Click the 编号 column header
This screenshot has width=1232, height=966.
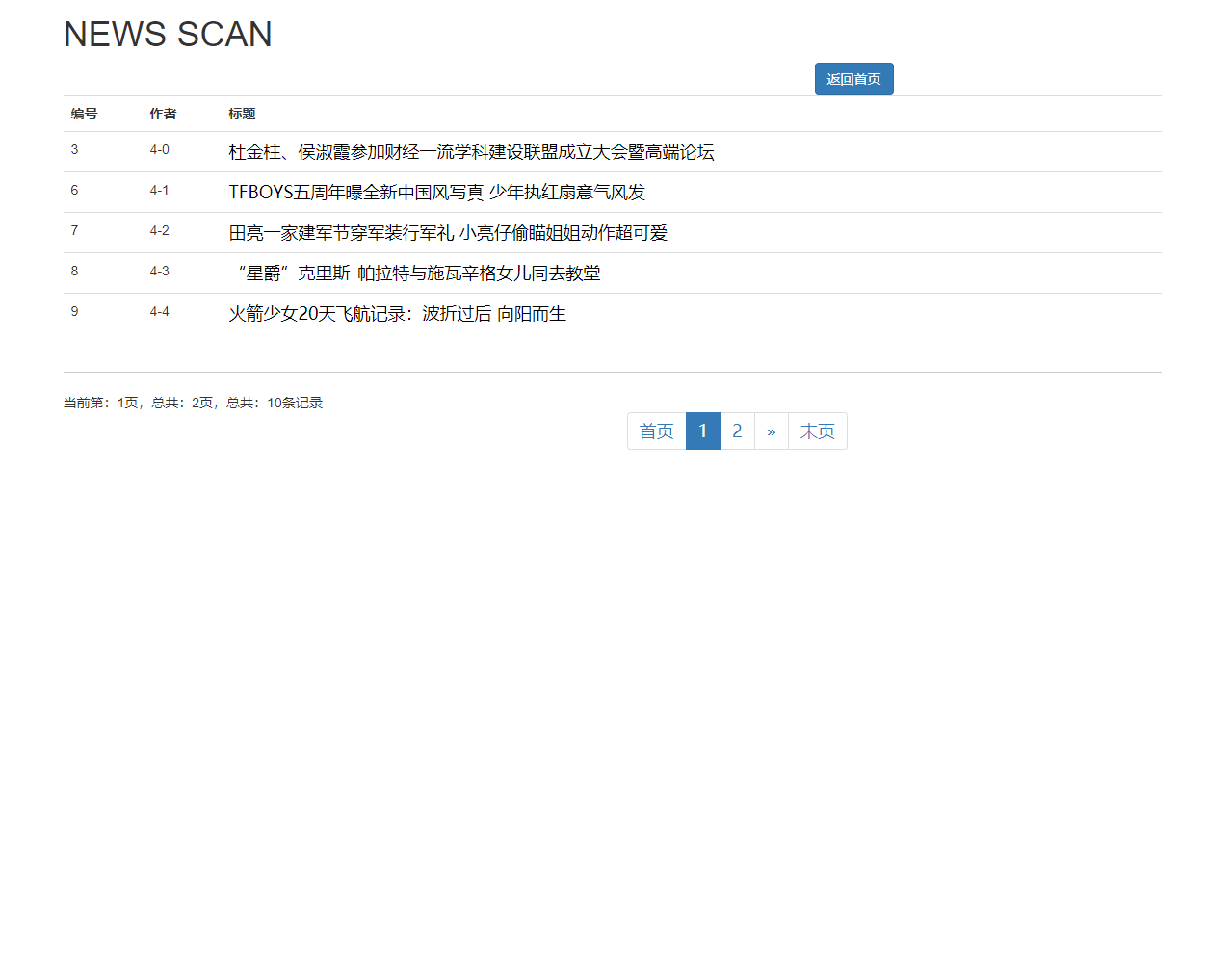pos(84,113)
